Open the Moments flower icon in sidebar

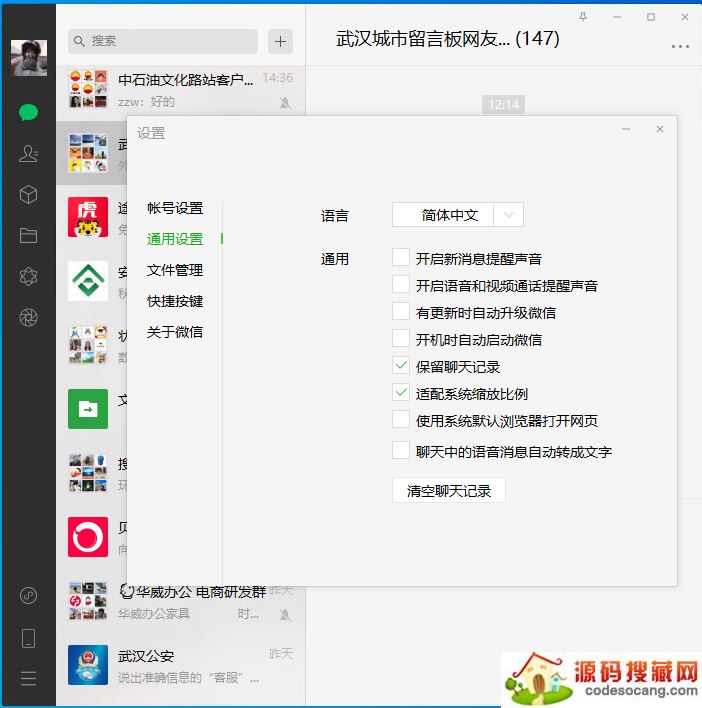tap(28, 276)
